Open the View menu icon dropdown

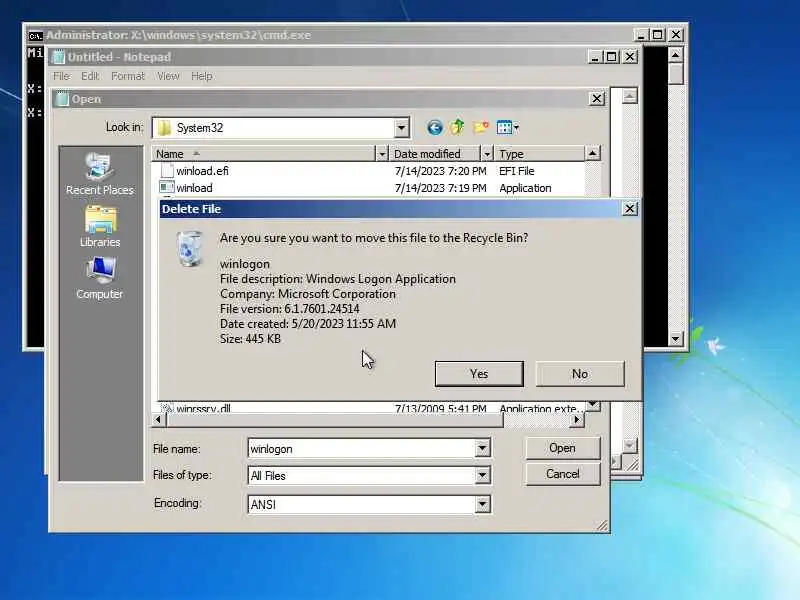pyautogui.click(x=508, y=127)
